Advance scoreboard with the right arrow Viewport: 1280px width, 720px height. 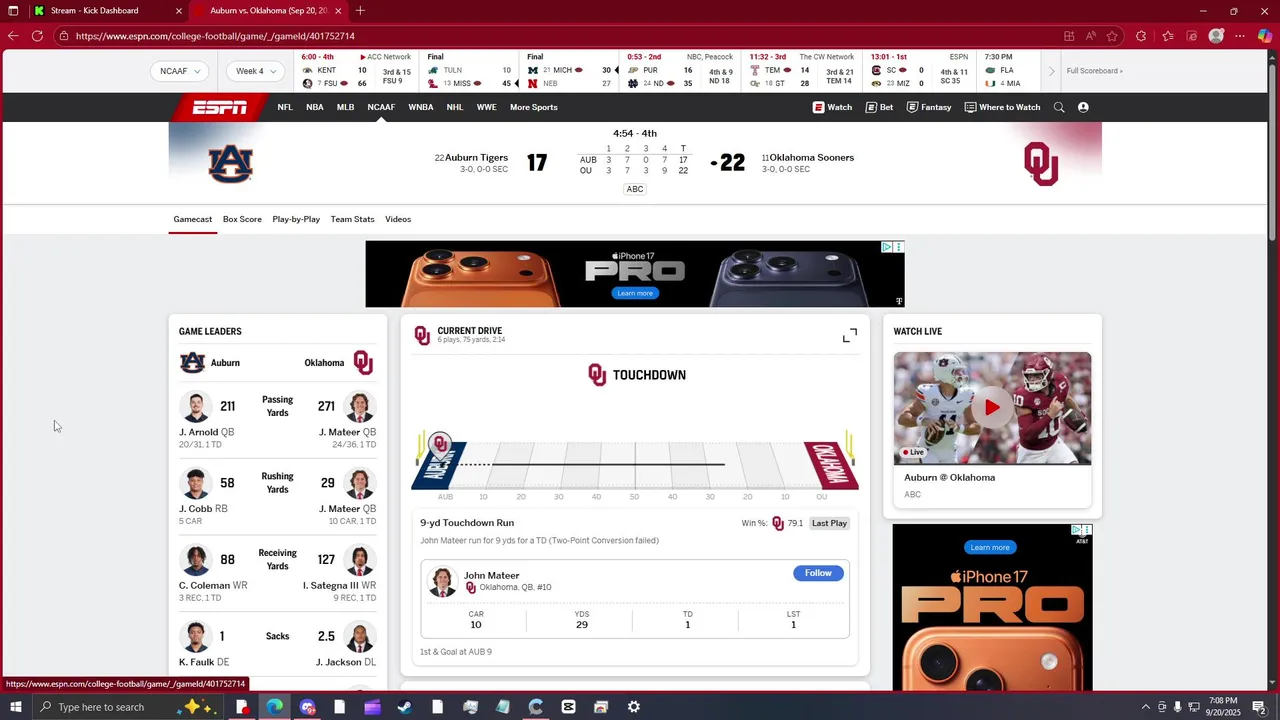point(1051,71)
